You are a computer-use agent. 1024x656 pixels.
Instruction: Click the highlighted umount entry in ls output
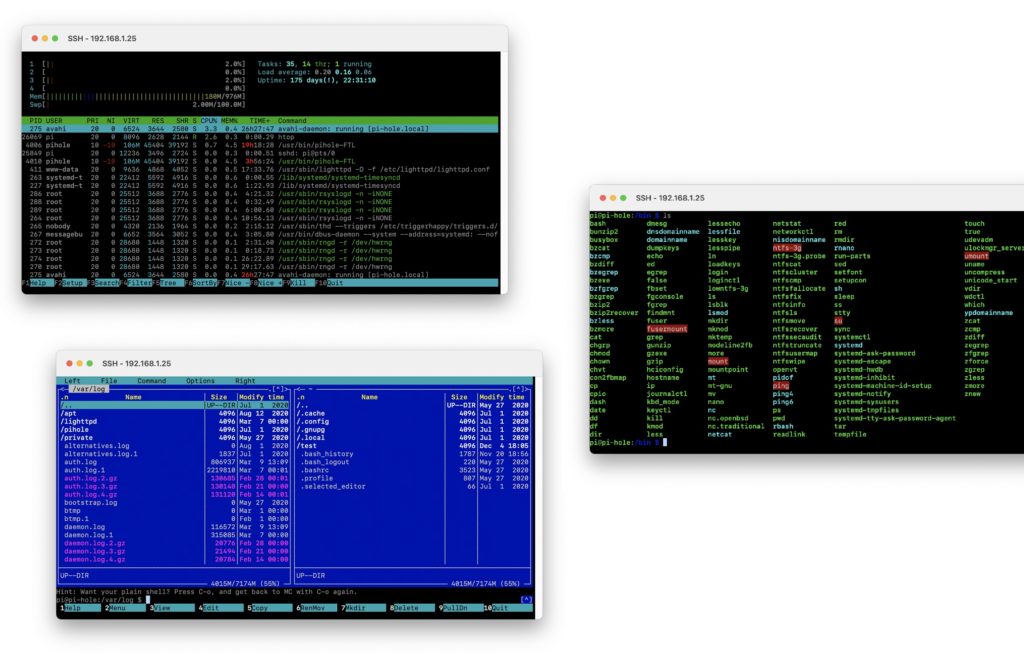click(976, 256)
